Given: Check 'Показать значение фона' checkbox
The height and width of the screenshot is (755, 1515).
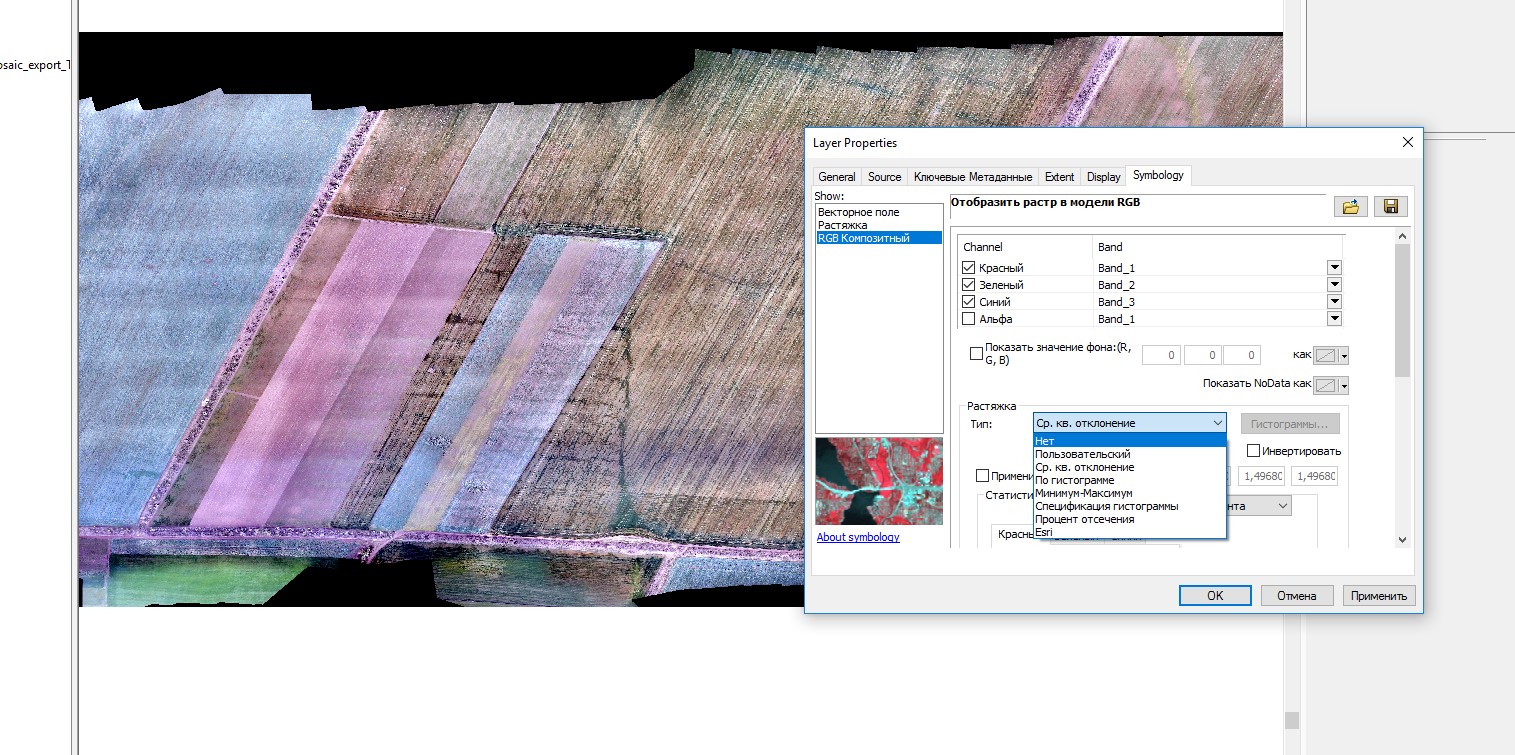Looking at the screenshot, I should pos(977,353).
